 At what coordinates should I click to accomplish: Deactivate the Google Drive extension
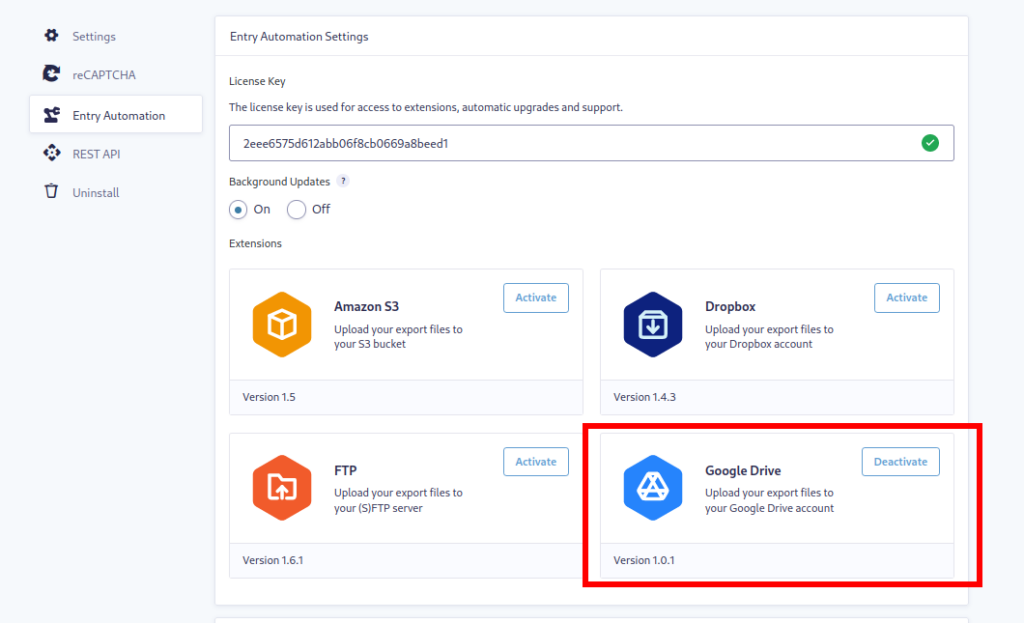[901, 462]
